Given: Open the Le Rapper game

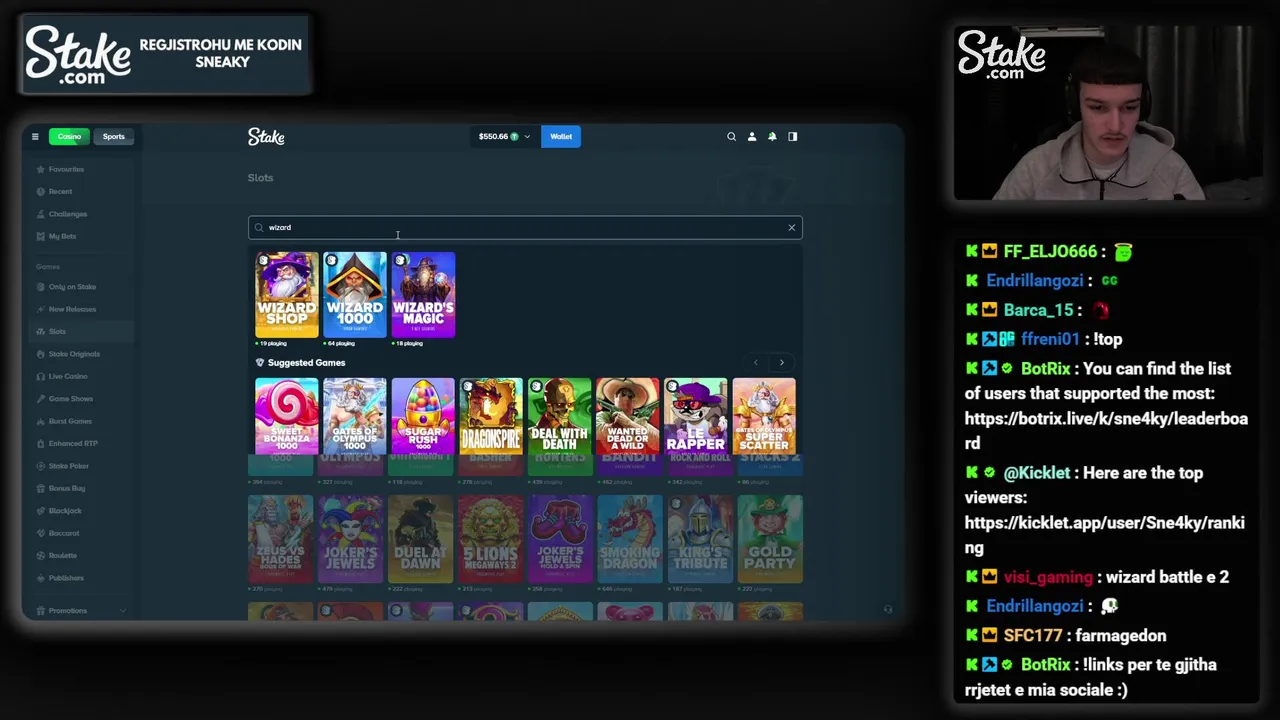Looking at the screenshot, I should point(695,415).
